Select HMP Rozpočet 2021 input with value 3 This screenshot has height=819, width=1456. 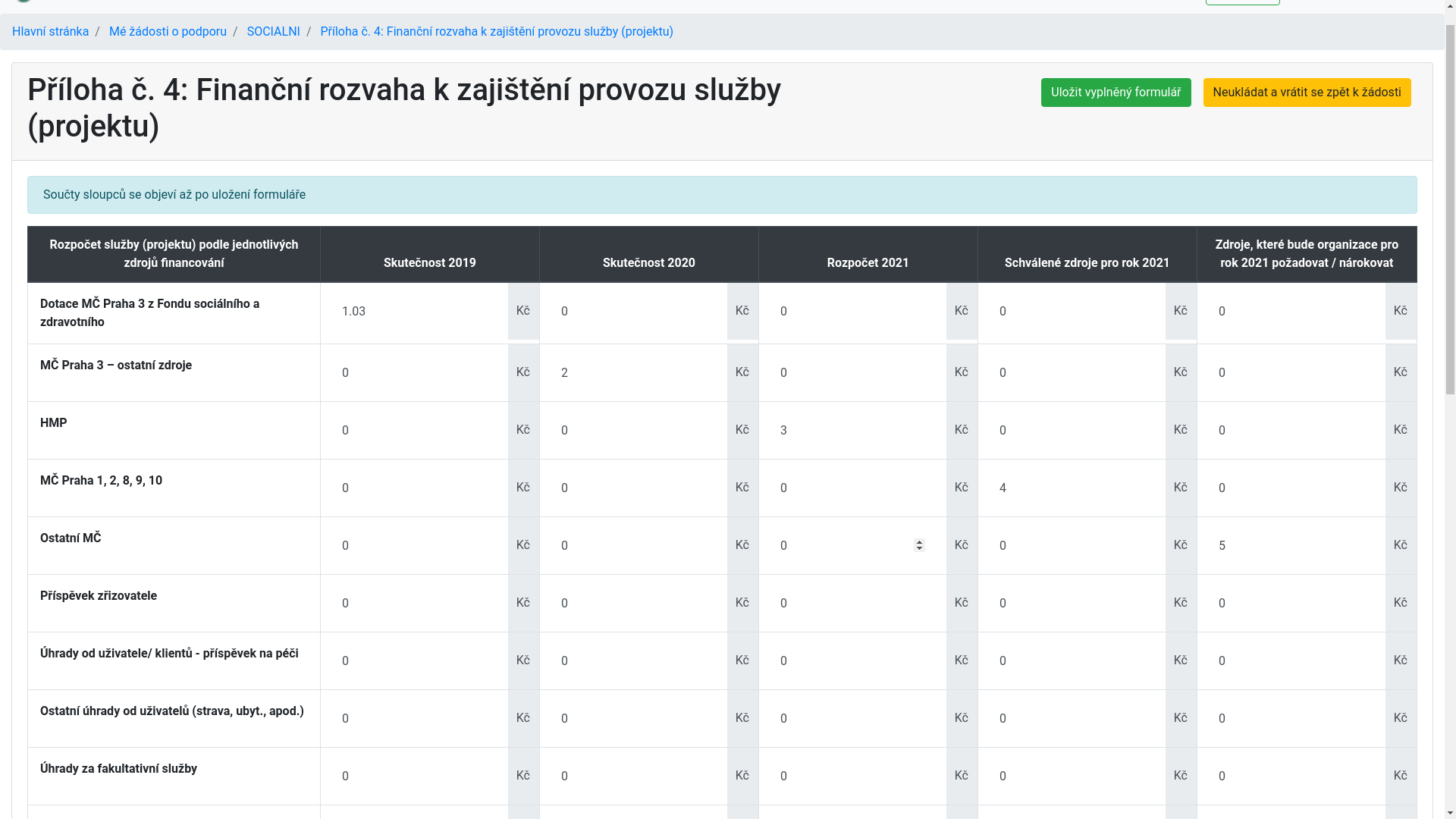pos(853,431)
